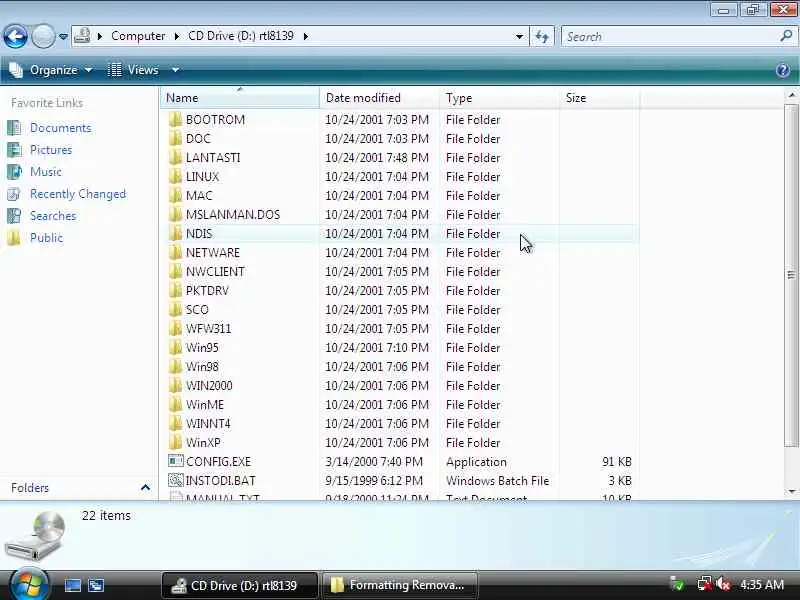
Task: Click the Documents sidebar icon
Action: 14,128
